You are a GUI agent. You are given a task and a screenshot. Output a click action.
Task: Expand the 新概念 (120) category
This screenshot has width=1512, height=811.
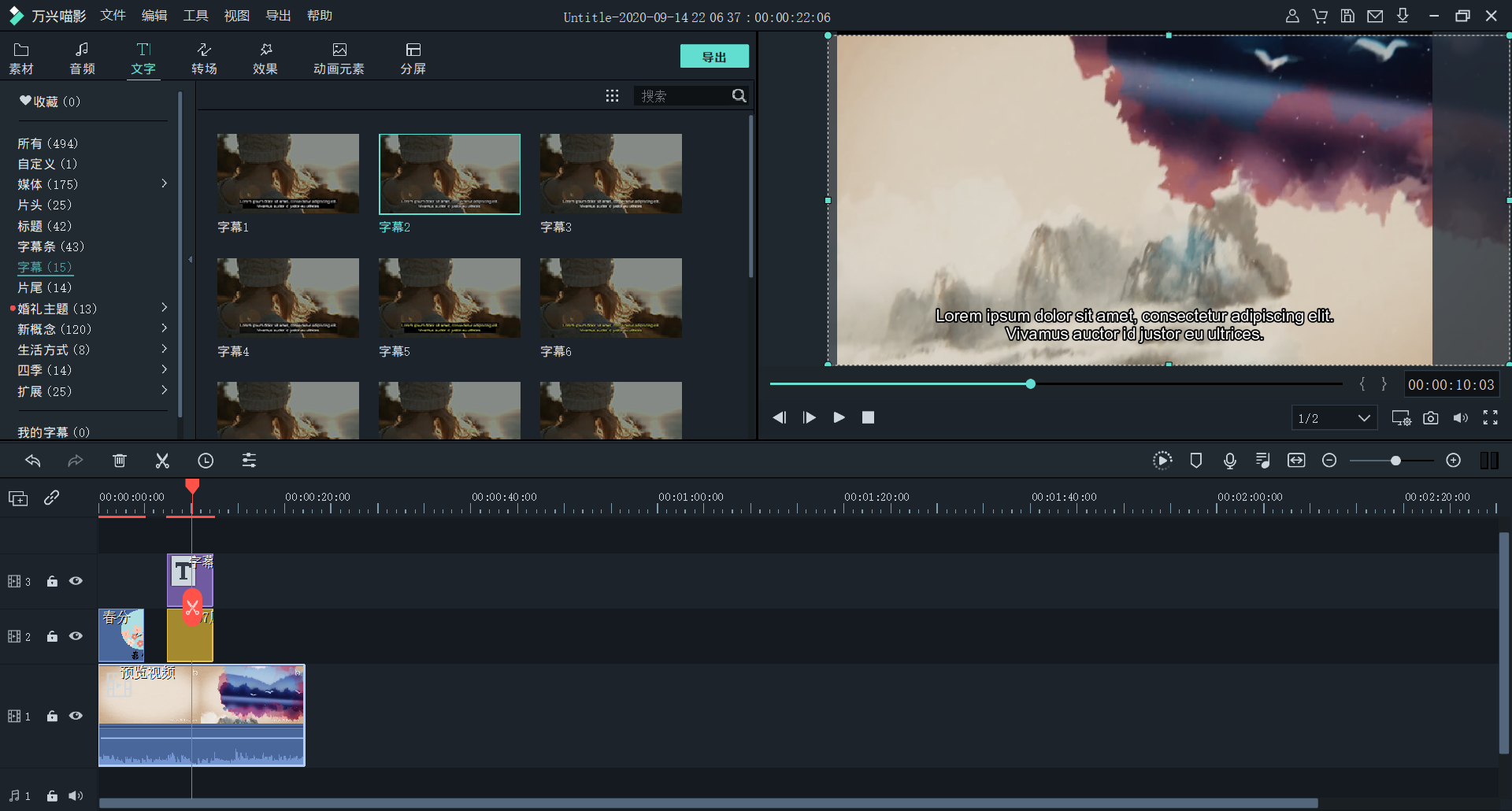(164, 328)
